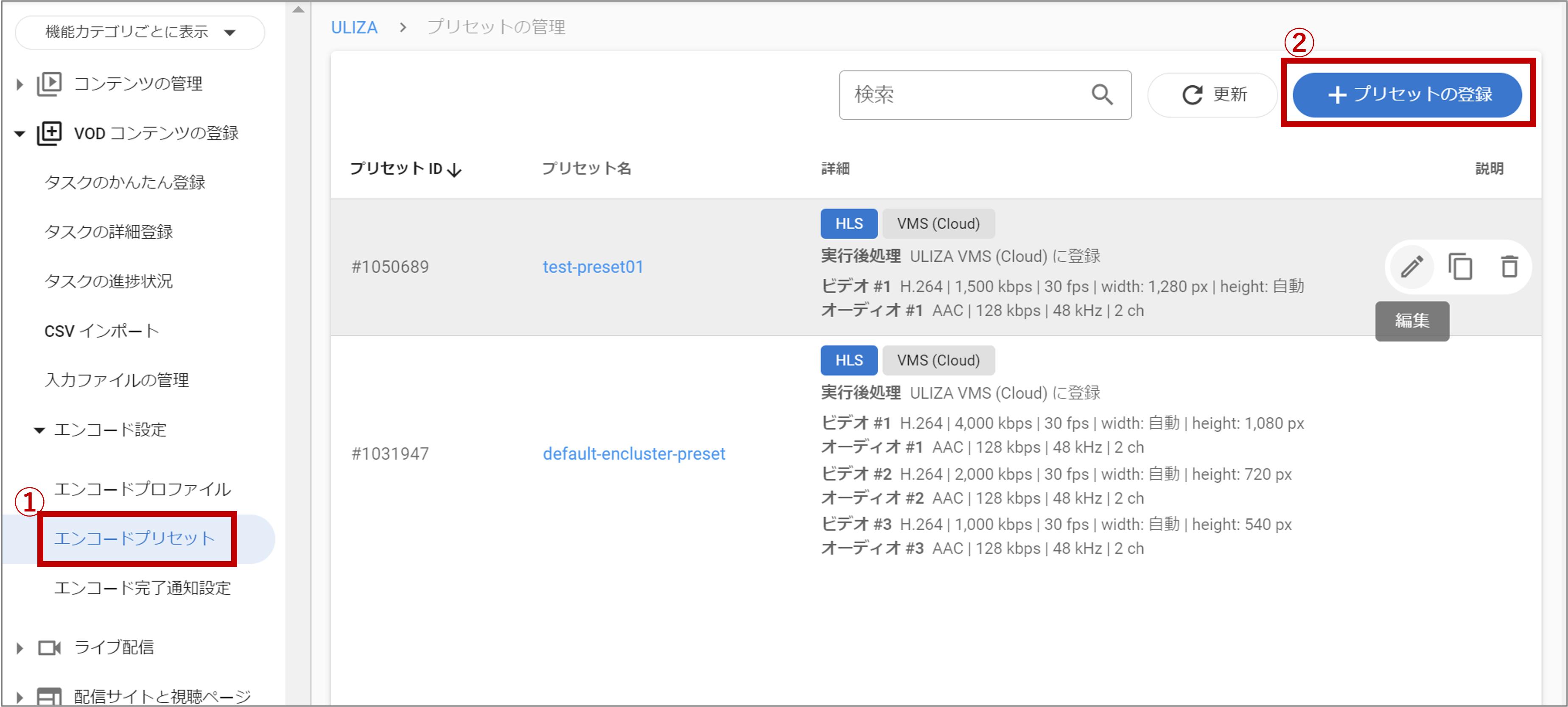The width and height of the screenshot is (1568, 707).
Task: Click the HLS tag in default-encluster-preset row
Action: (x=848, y=360)
